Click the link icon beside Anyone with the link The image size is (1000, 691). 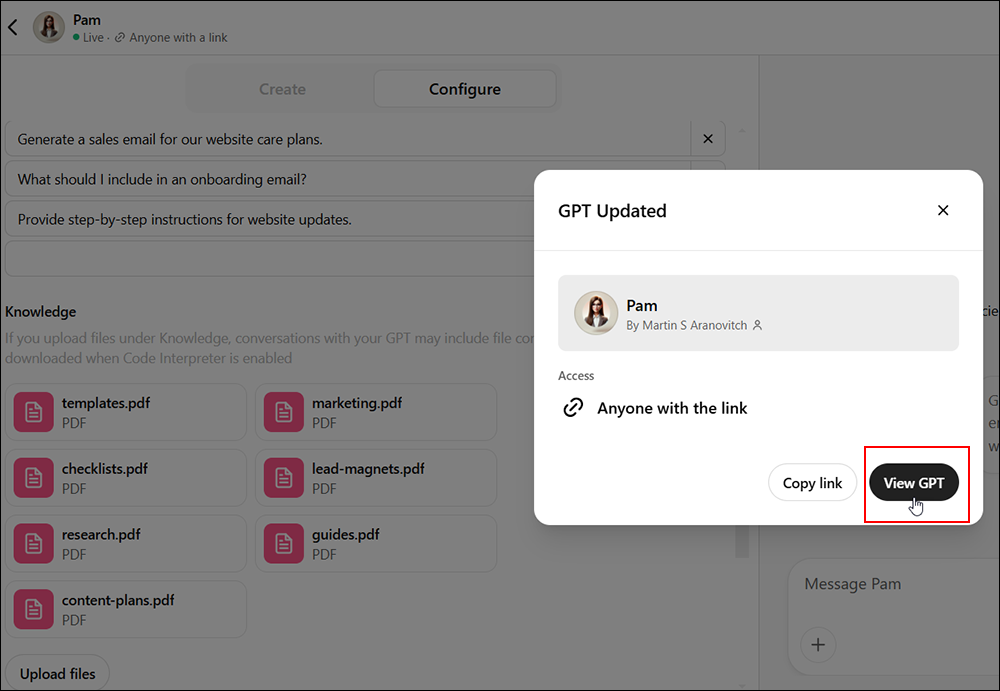click(x=573, y=407)
